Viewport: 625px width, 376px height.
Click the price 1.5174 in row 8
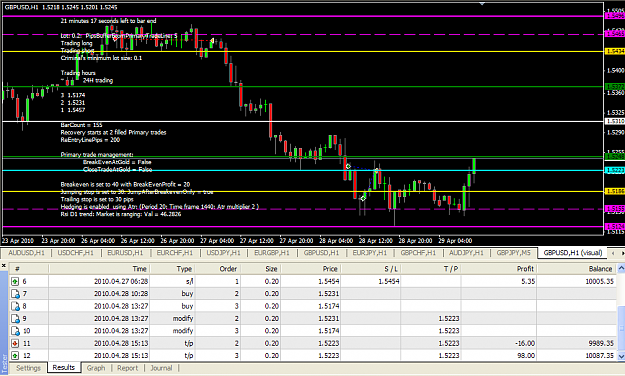tap(328, 306)
